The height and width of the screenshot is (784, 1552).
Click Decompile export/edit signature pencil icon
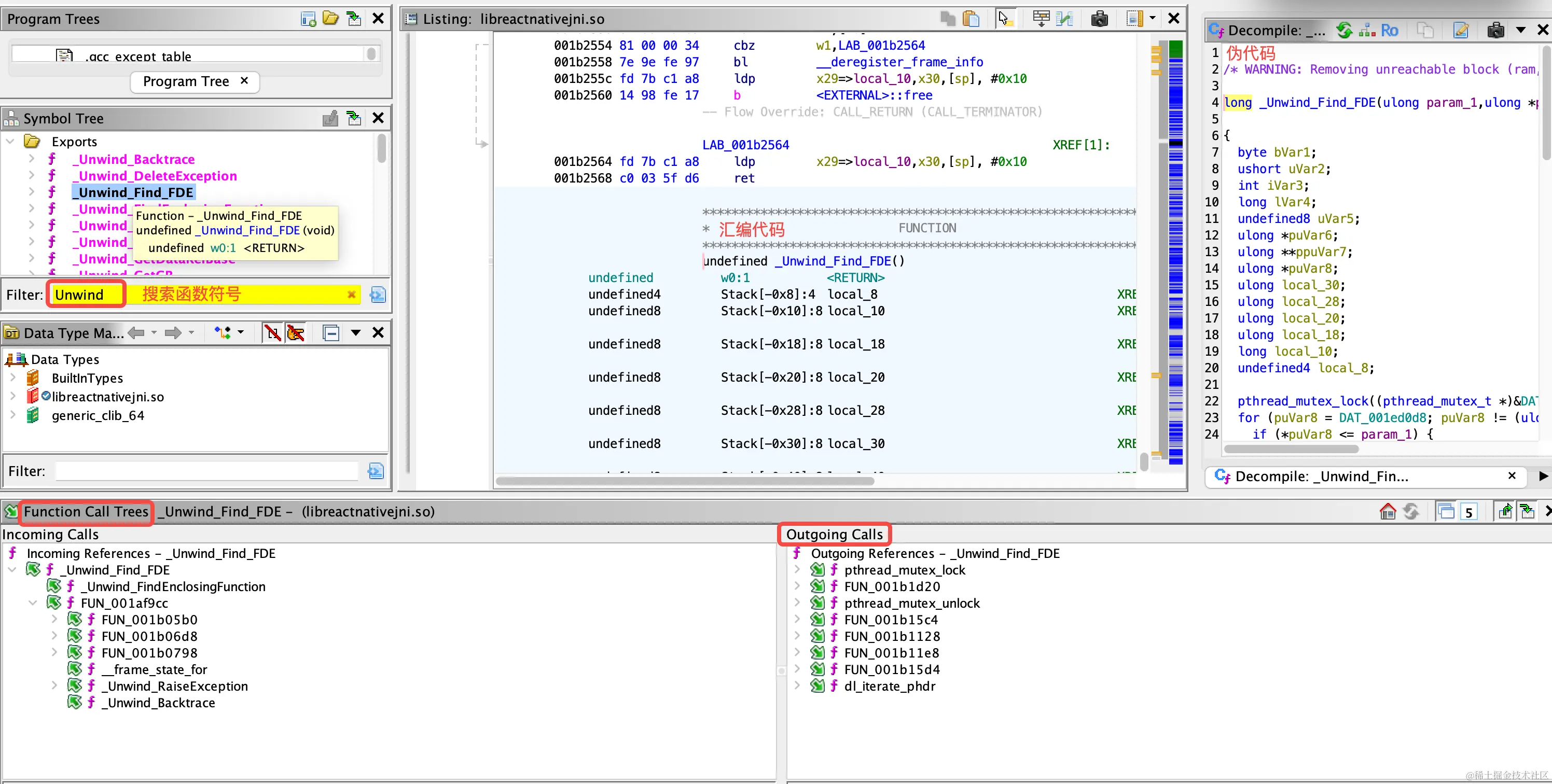(1460, 30)
